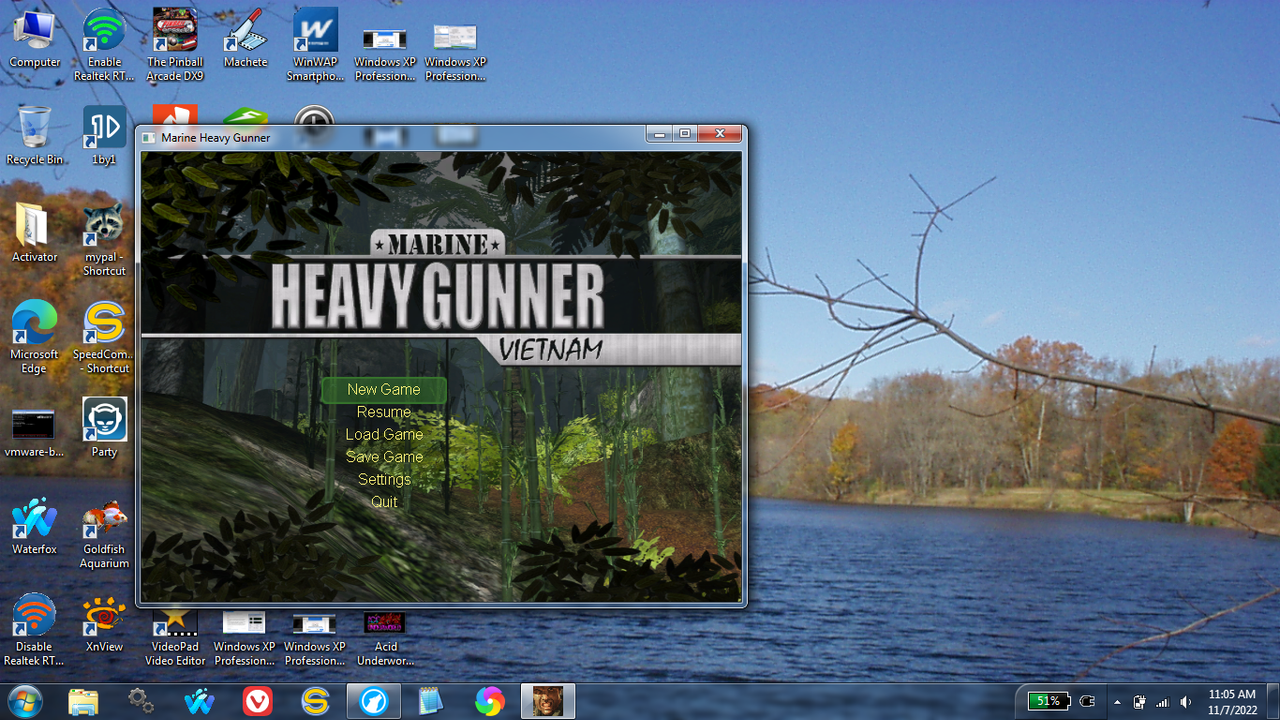
Task: Select the Party desktop shortcut
Action: (104, 428)
